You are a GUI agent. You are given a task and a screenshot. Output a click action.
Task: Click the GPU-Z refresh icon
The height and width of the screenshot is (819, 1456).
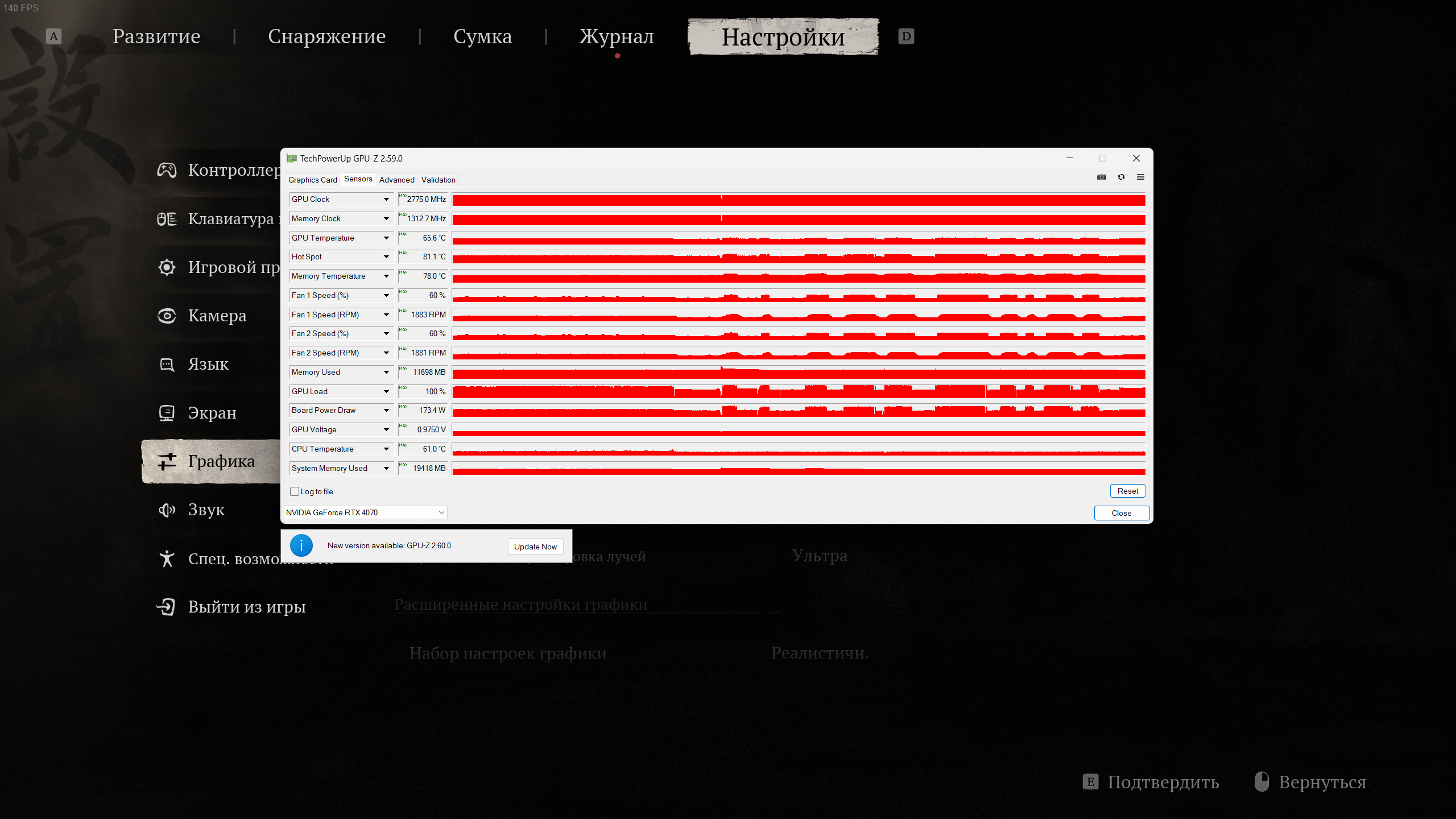point(1121,177)
